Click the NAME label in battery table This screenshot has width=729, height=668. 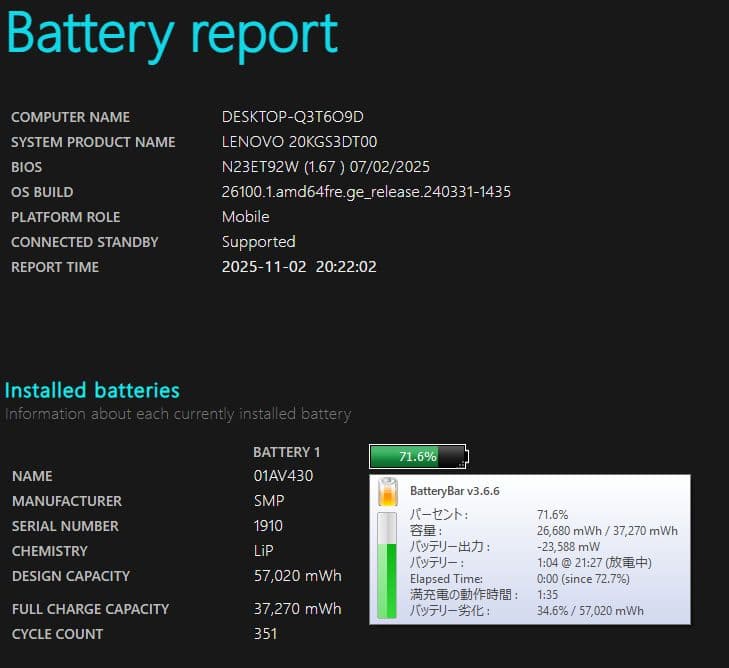coord(32,476)
